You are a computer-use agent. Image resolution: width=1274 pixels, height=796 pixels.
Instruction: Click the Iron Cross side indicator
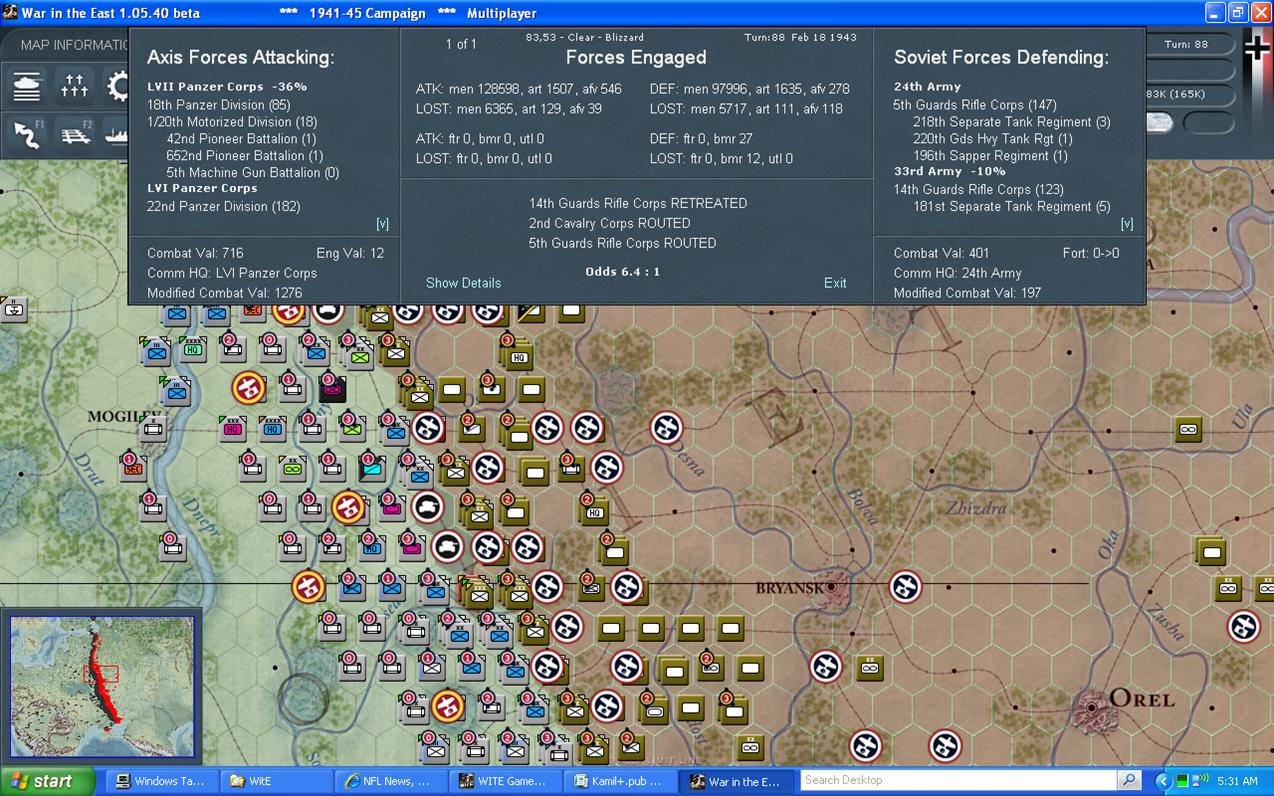1257,48
